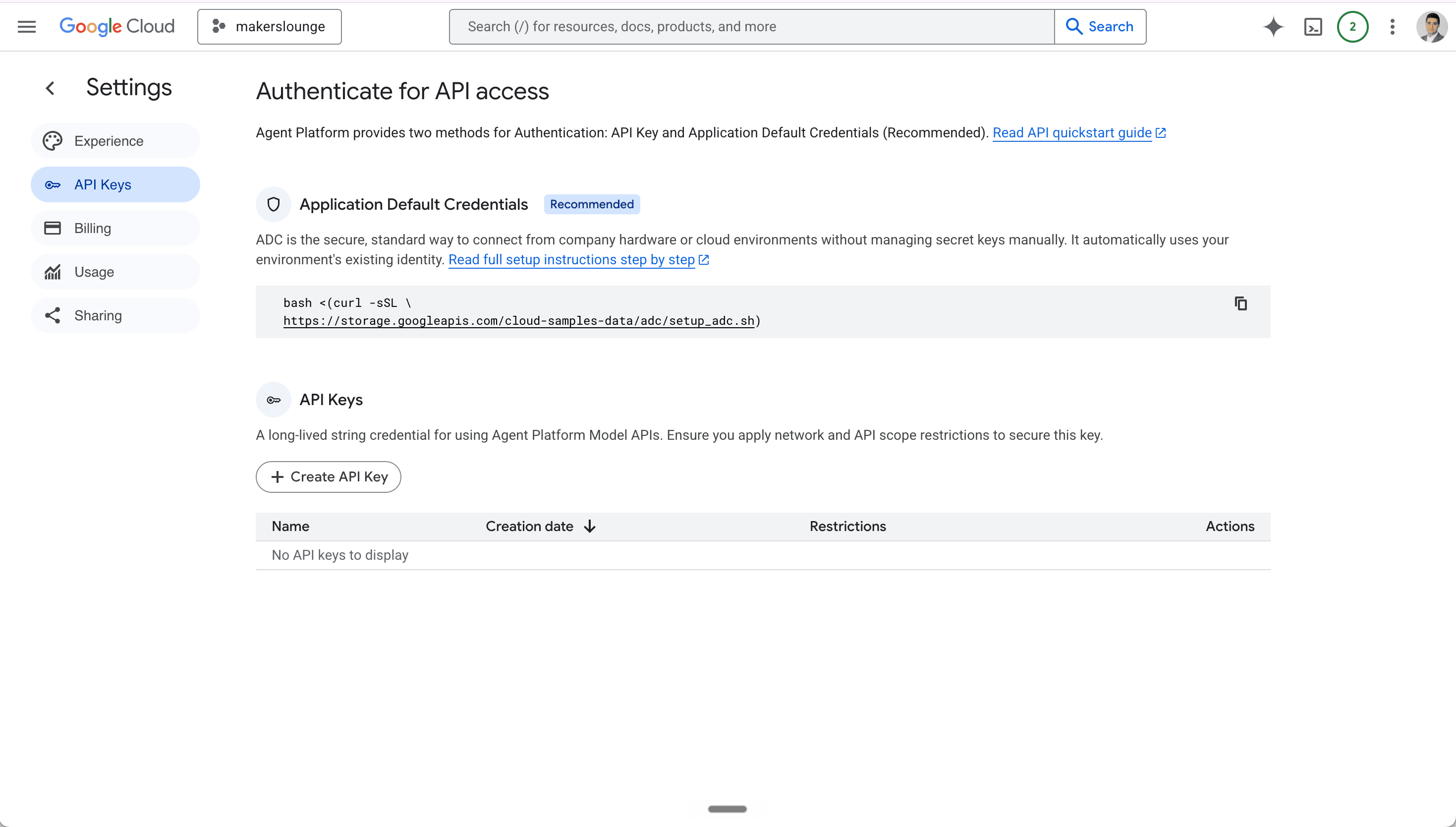
Task: Click the Recommended badge
Action: (x=592, y=204)
